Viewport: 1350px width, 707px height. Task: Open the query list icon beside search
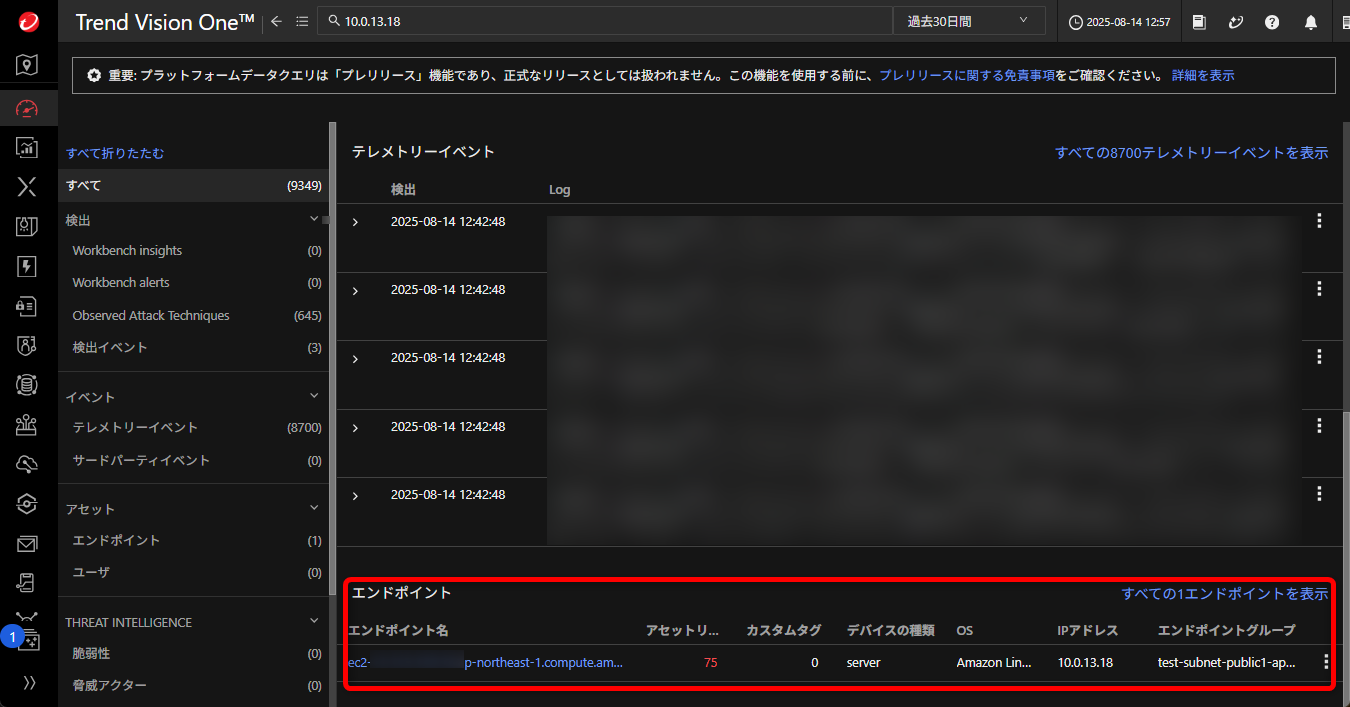tap(302, 21)
